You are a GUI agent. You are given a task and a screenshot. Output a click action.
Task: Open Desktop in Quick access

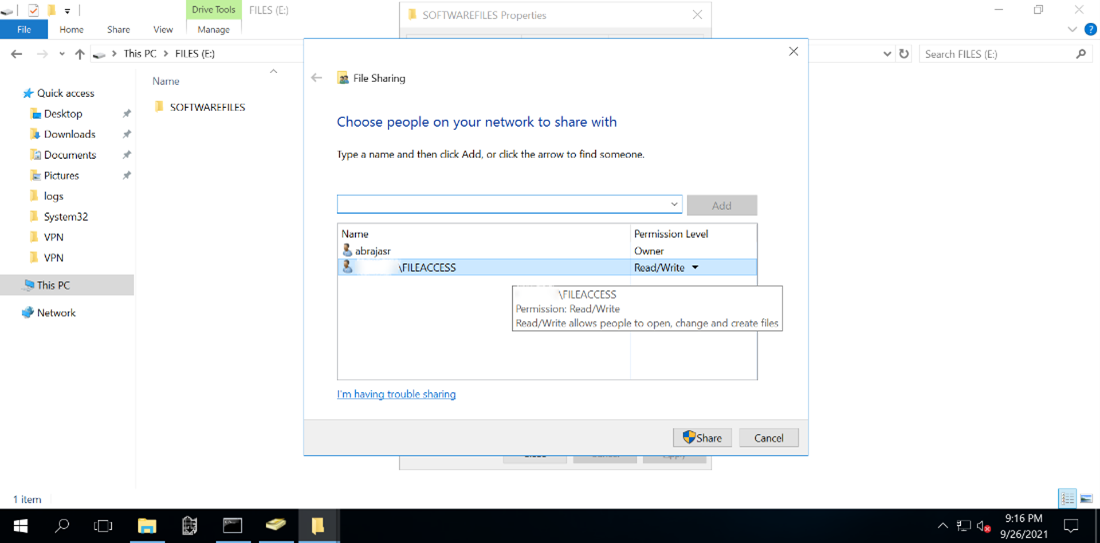(63, 114)
